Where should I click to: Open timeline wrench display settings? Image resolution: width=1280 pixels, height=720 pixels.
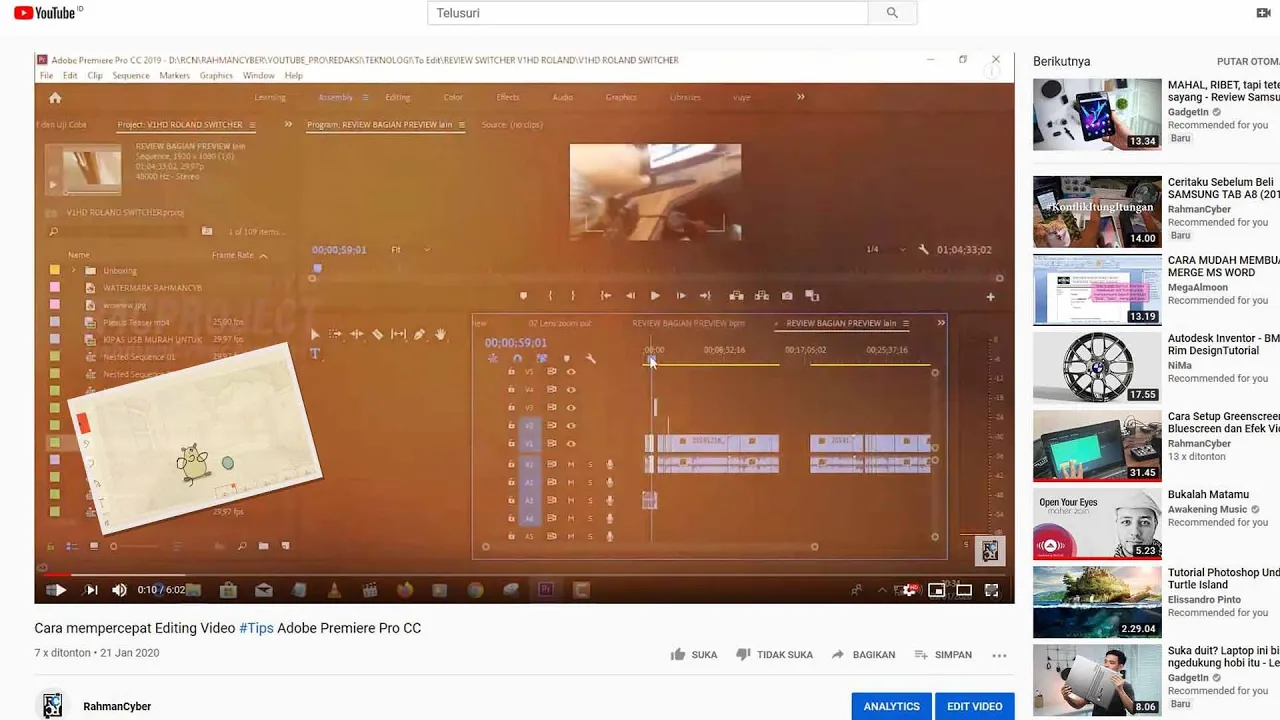pos(590,358)
